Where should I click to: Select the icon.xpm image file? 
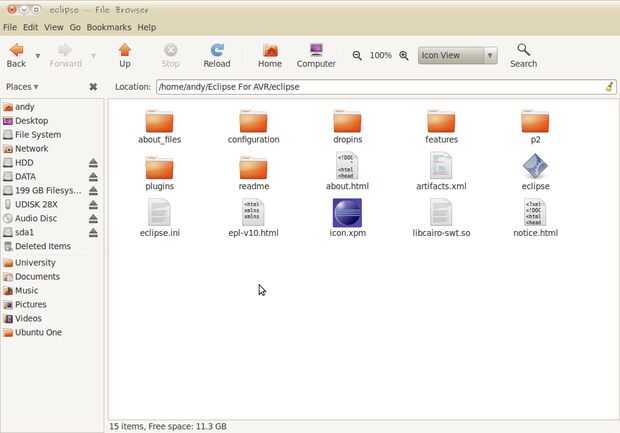(348, 218)
